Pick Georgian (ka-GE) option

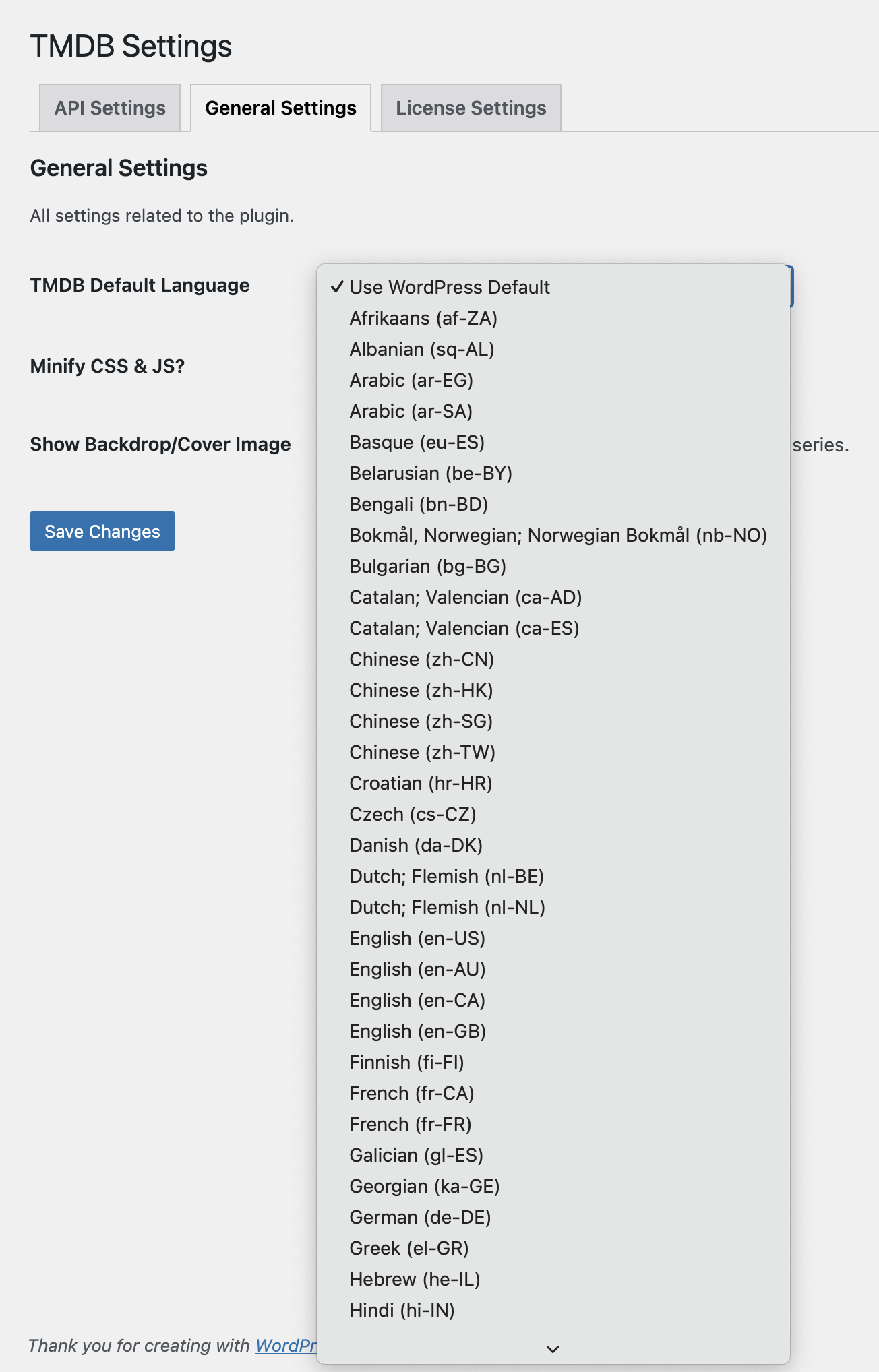[x=553, y=1186]
